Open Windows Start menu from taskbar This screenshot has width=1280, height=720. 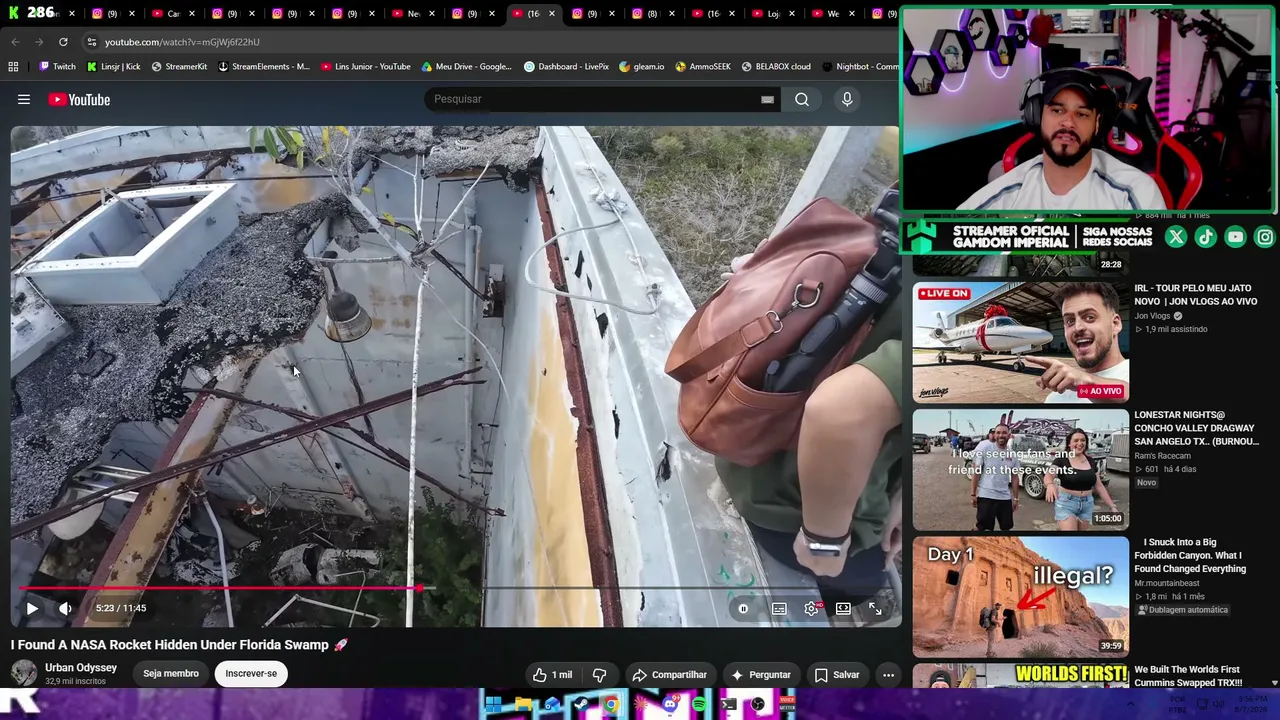[x=493, y=705]
